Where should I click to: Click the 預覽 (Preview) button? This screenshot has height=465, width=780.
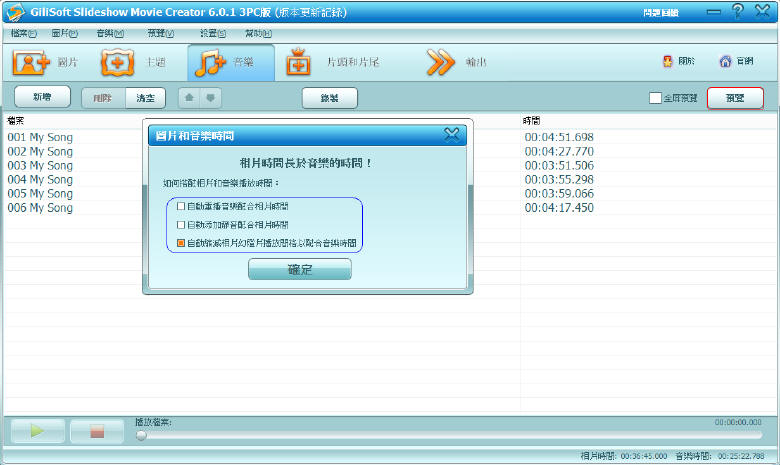735,98
